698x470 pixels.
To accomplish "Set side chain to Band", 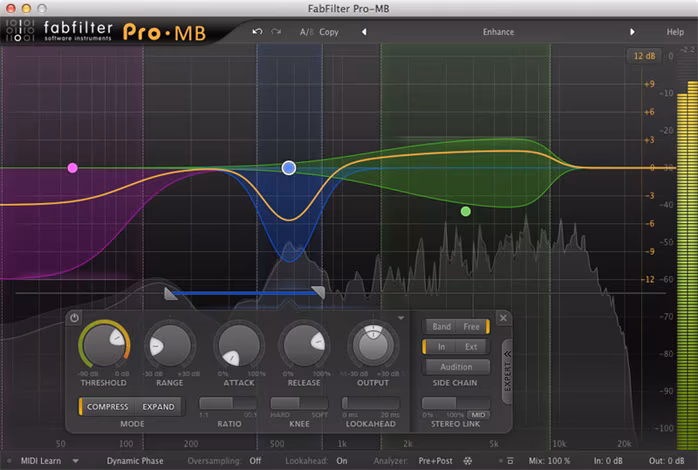I will [x=441, y=327].
